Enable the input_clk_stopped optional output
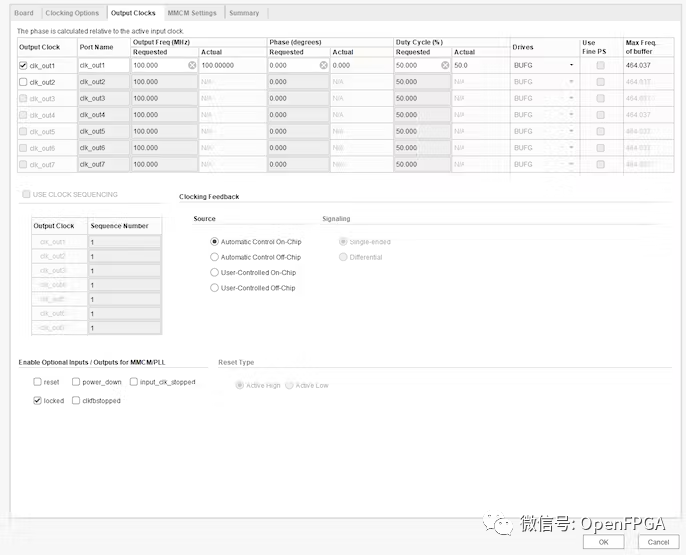 tap(134, 382)
